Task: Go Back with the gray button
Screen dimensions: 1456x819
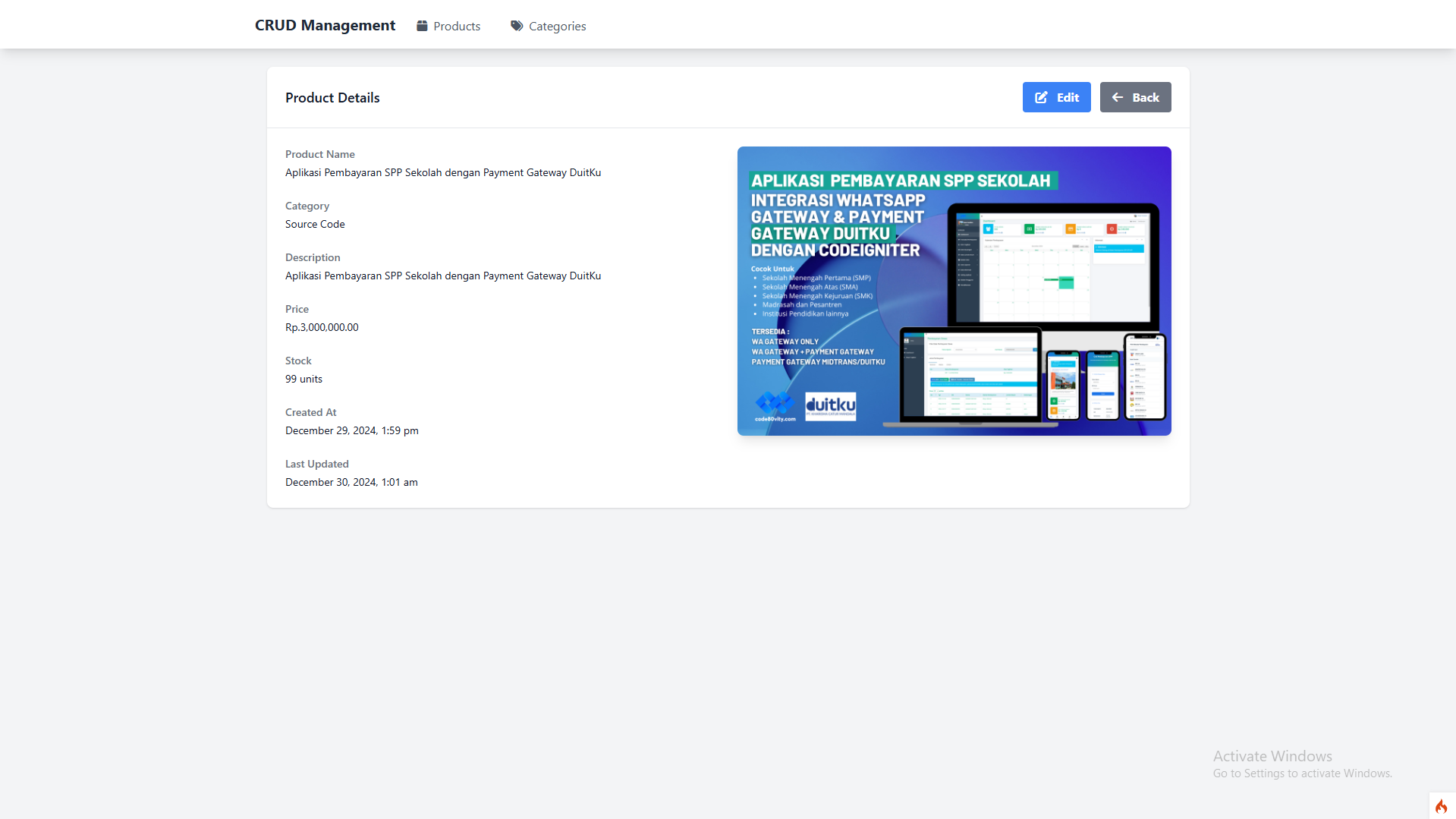Action: [x=1135, y=97]
